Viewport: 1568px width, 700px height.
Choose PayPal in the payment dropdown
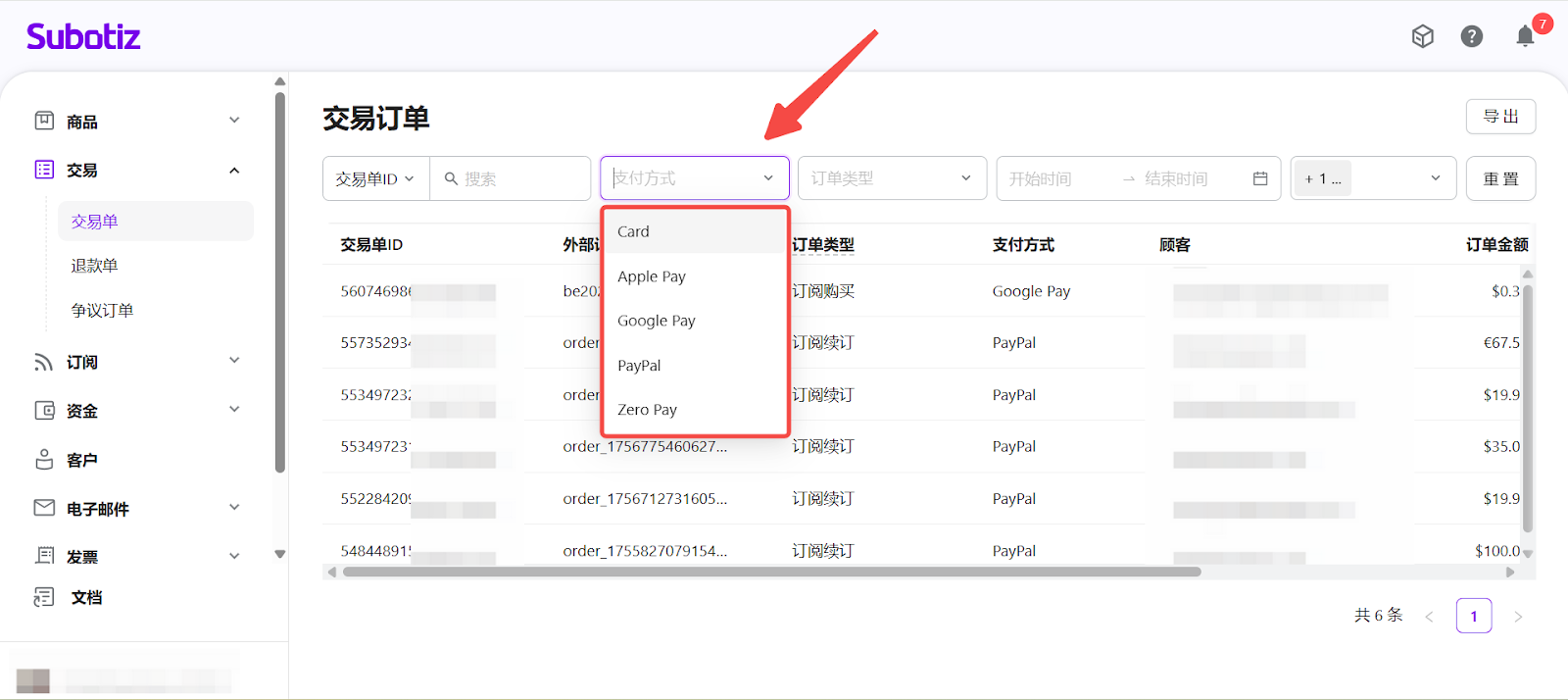pyautogui.click(x=639, y=366)
